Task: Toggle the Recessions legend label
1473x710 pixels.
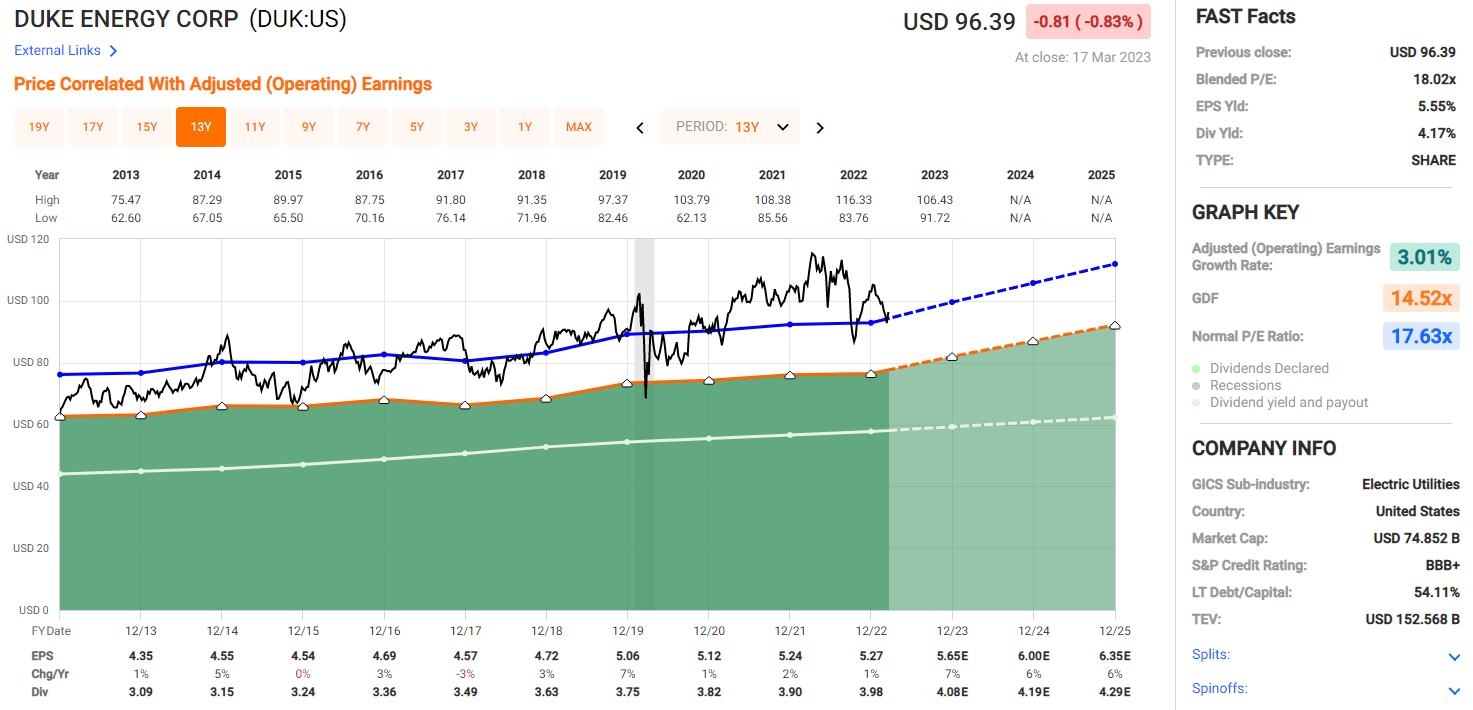Action: pyautogui.click(x=1245, y=385)
